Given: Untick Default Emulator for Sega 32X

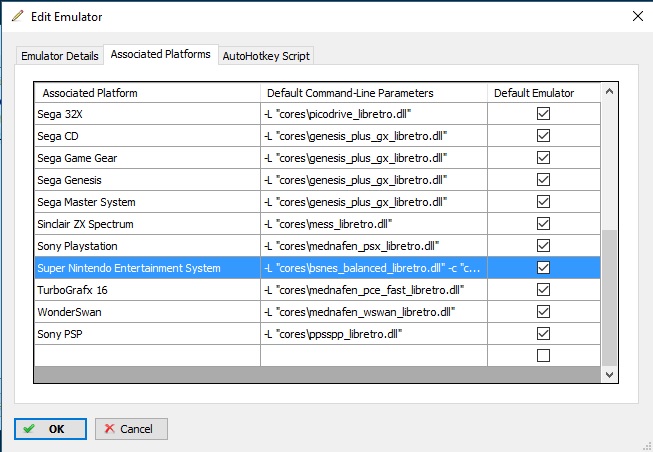Looking at the screenshot, I should (x=543, y=113).
